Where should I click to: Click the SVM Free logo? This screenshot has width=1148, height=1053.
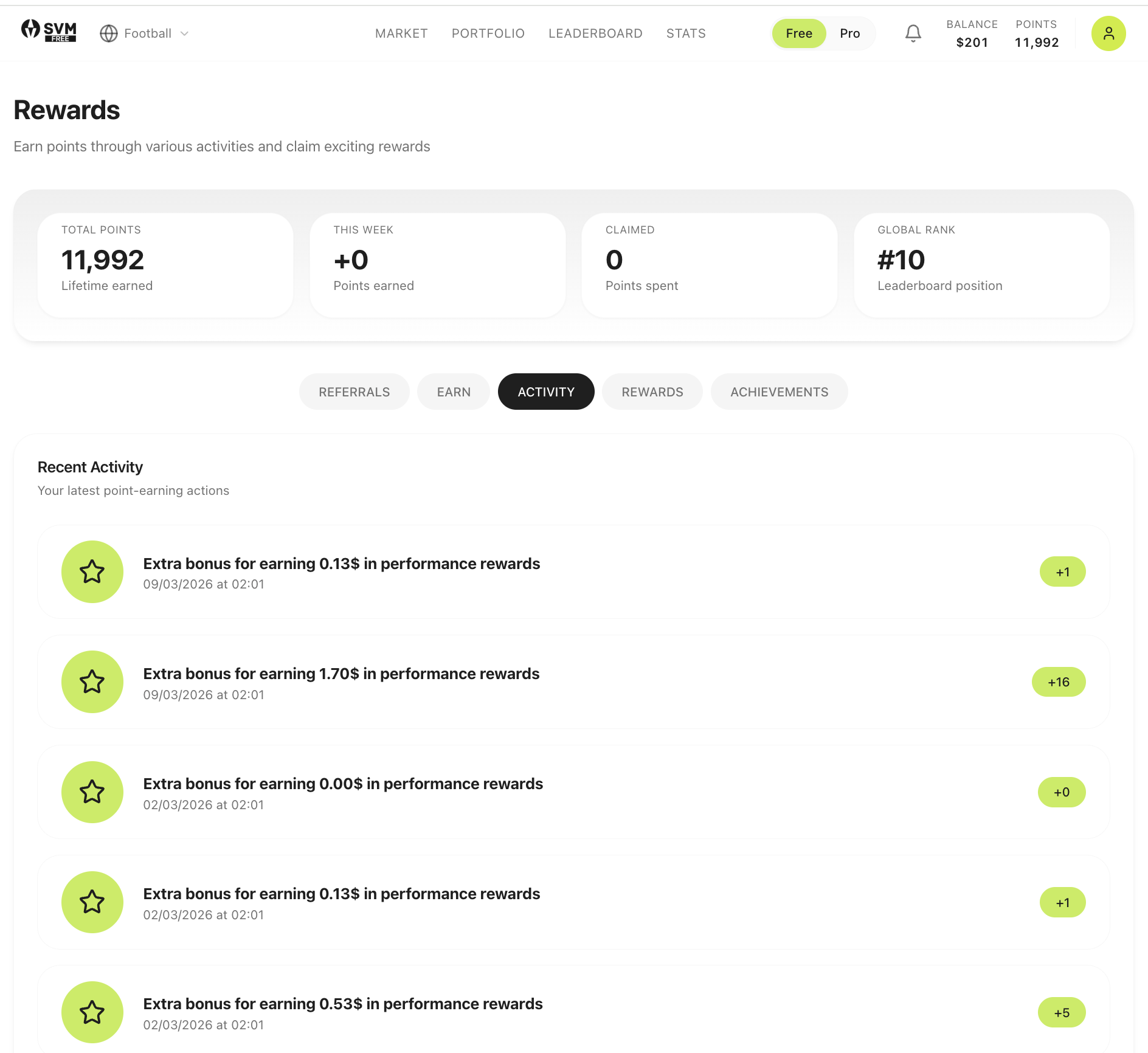[x=49, y=32]
